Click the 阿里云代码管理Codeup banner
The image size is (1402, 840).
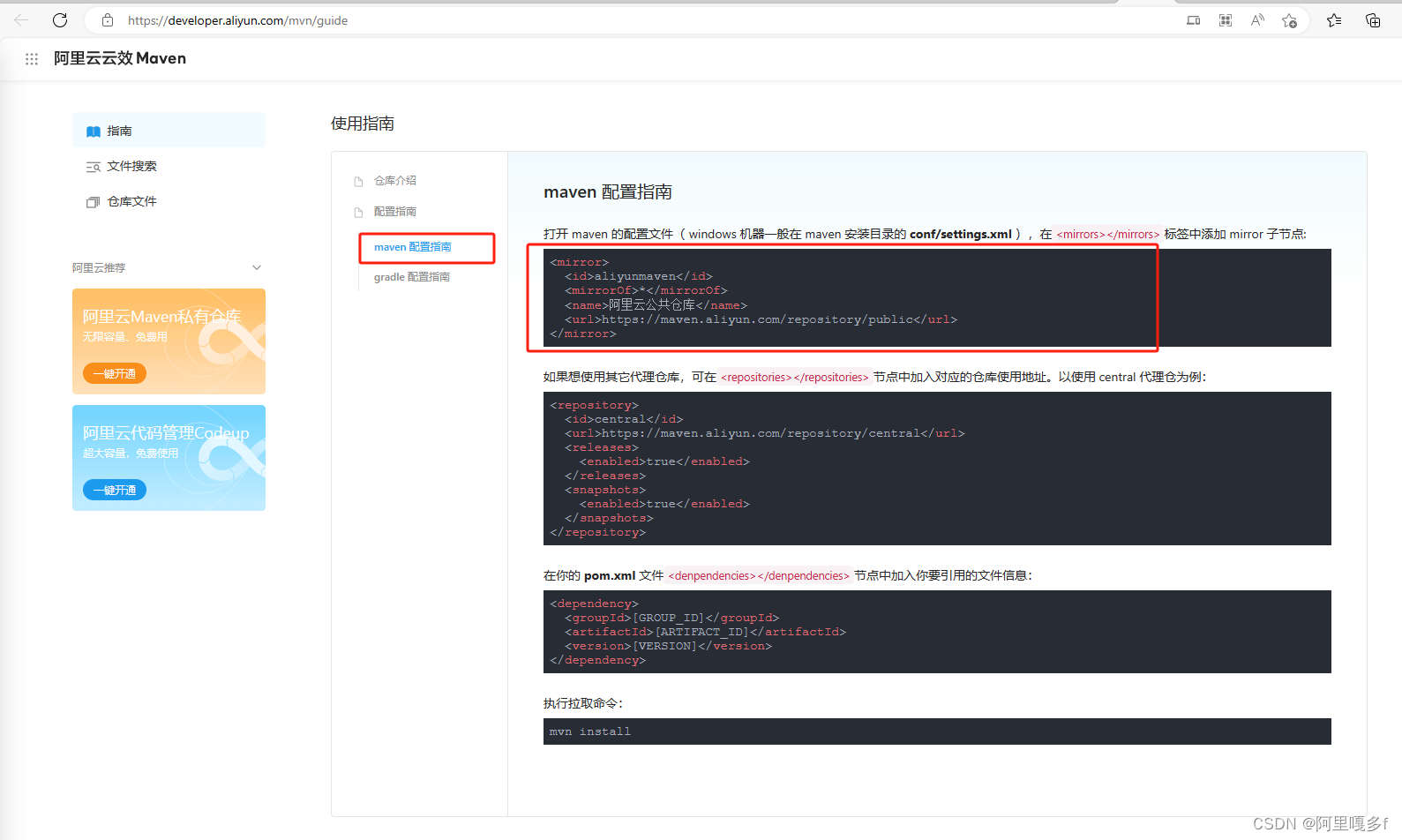tap(169, 458)
